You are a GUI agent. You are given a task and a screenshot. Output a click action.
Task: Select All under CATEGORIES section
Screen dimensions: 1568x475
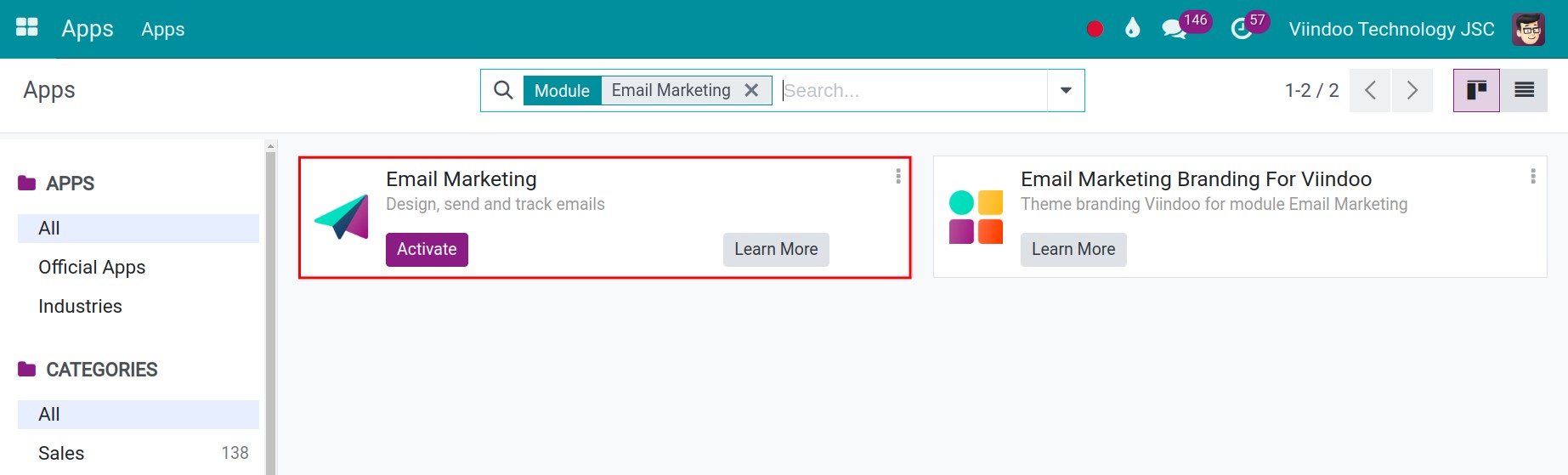[x=139, y=414]
